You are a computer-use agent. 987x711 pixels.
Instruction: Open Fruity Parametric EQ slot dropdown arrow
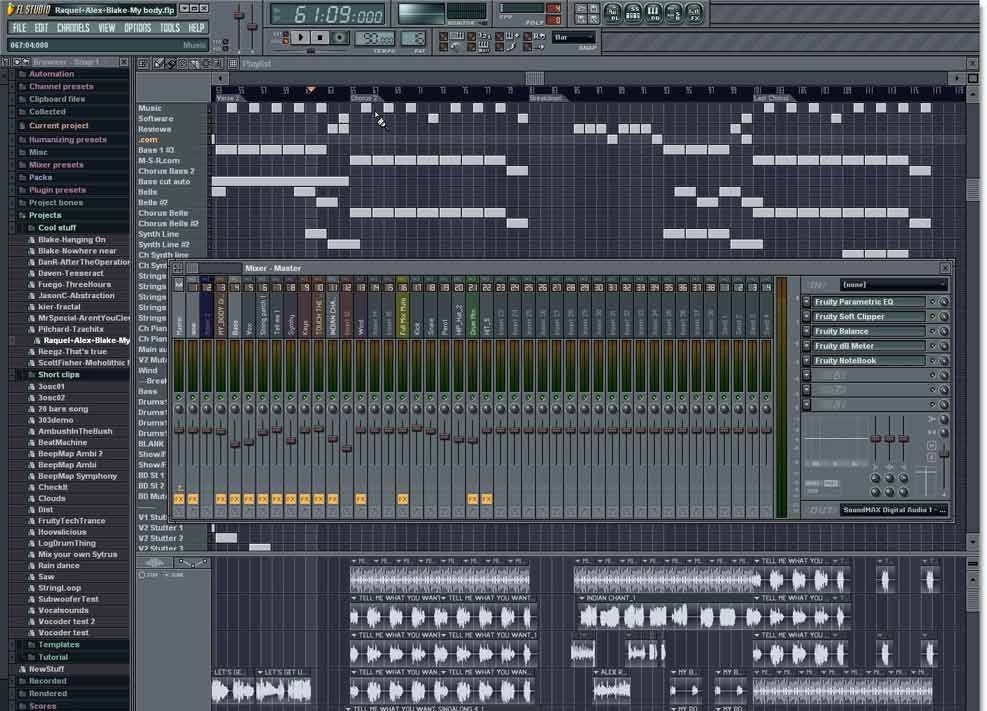[x=806, y=301]
